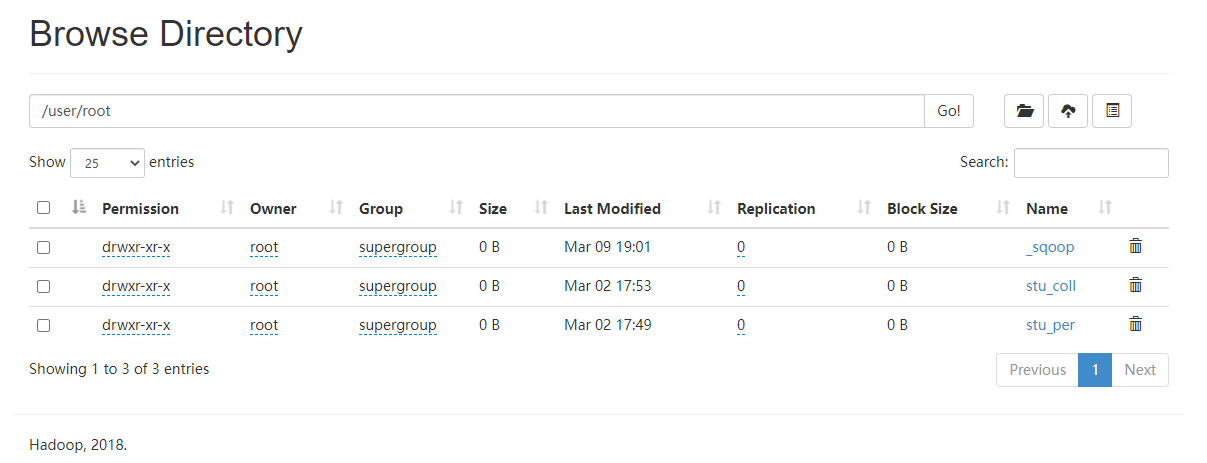Click the Next pagination button
Image resolution: width=1207 pixels, height=463 pixels.
coord(1139,370)
